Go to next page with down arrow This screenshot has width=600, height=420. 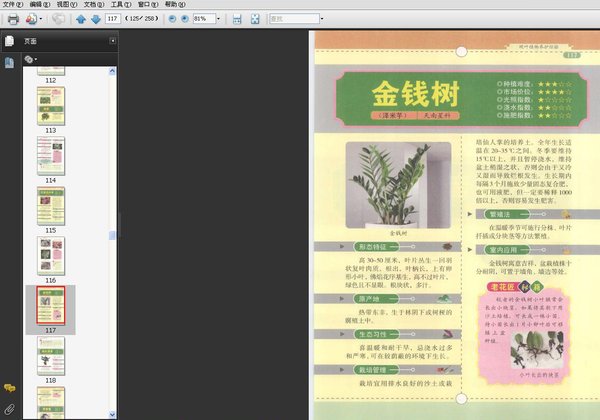tap(95, 19)
